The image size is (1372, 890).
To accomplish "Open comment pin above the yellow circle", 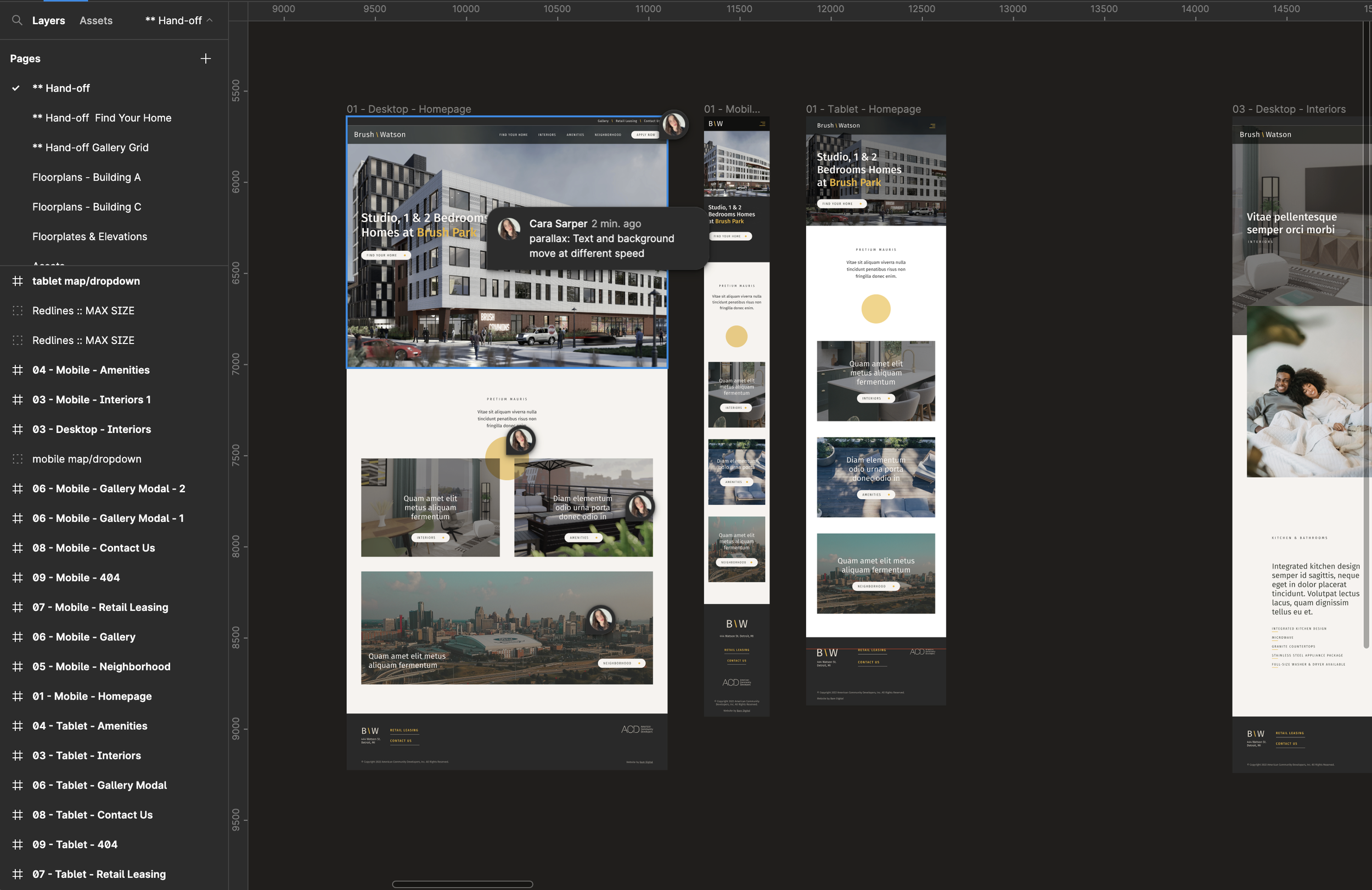I will [x=521, y=441].
